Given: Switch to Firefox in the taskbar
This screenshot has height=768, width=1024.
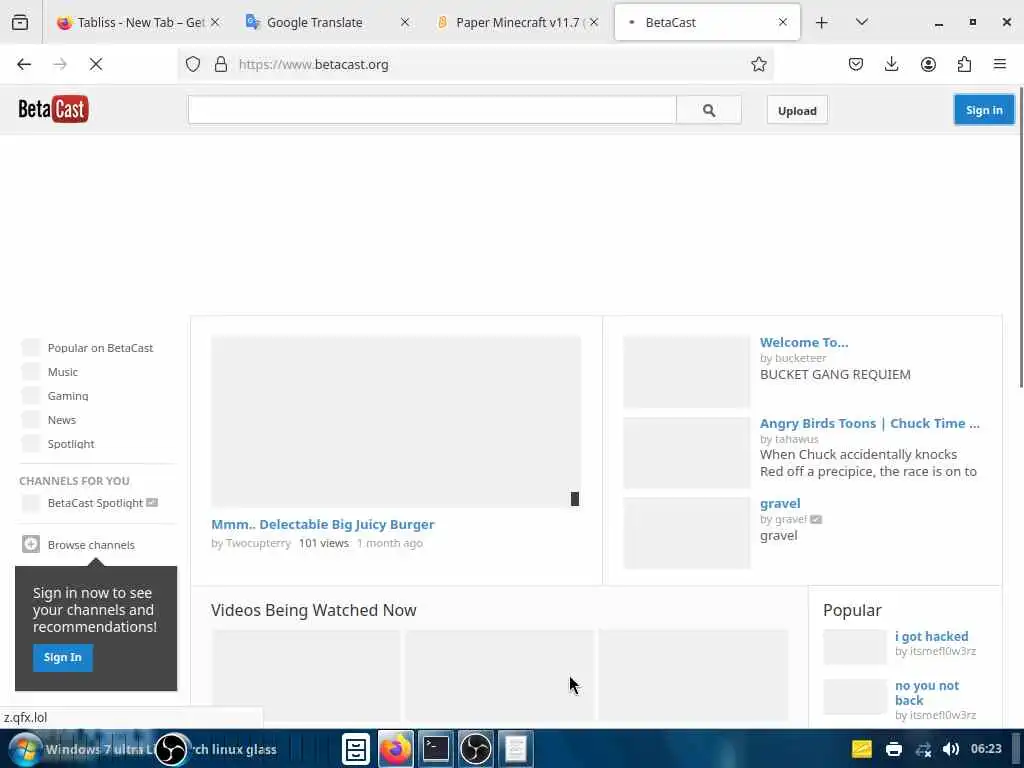Looking at the screenshot, I should [395, 749].
